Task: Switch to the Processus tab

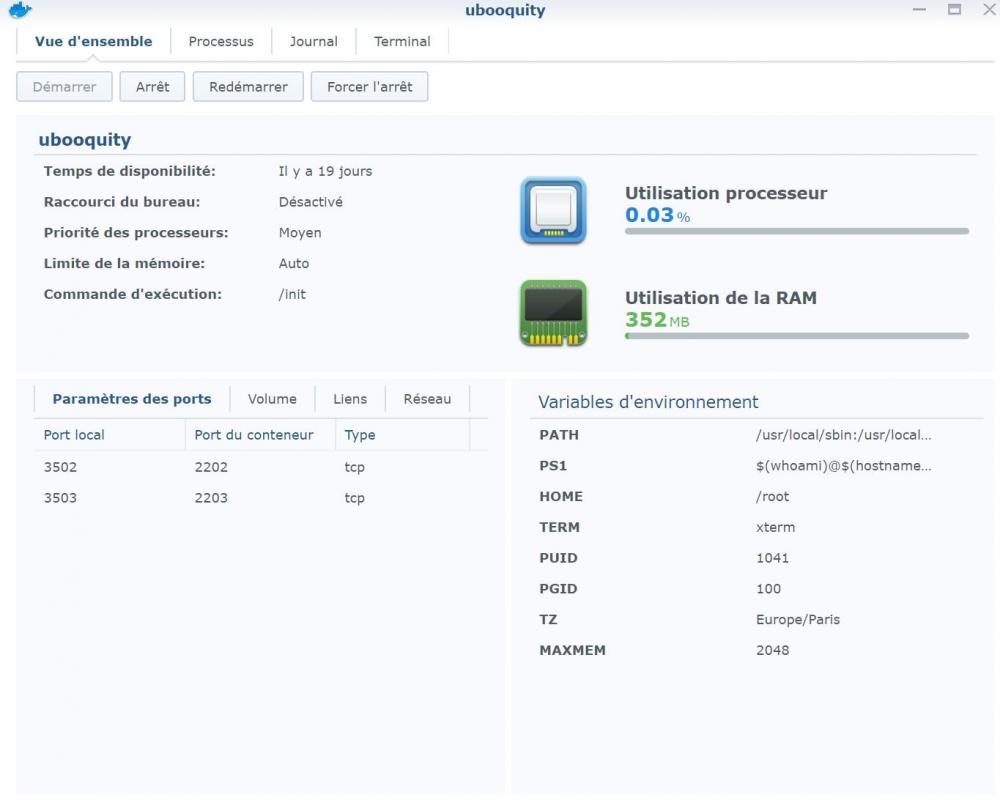Action: 221,42
